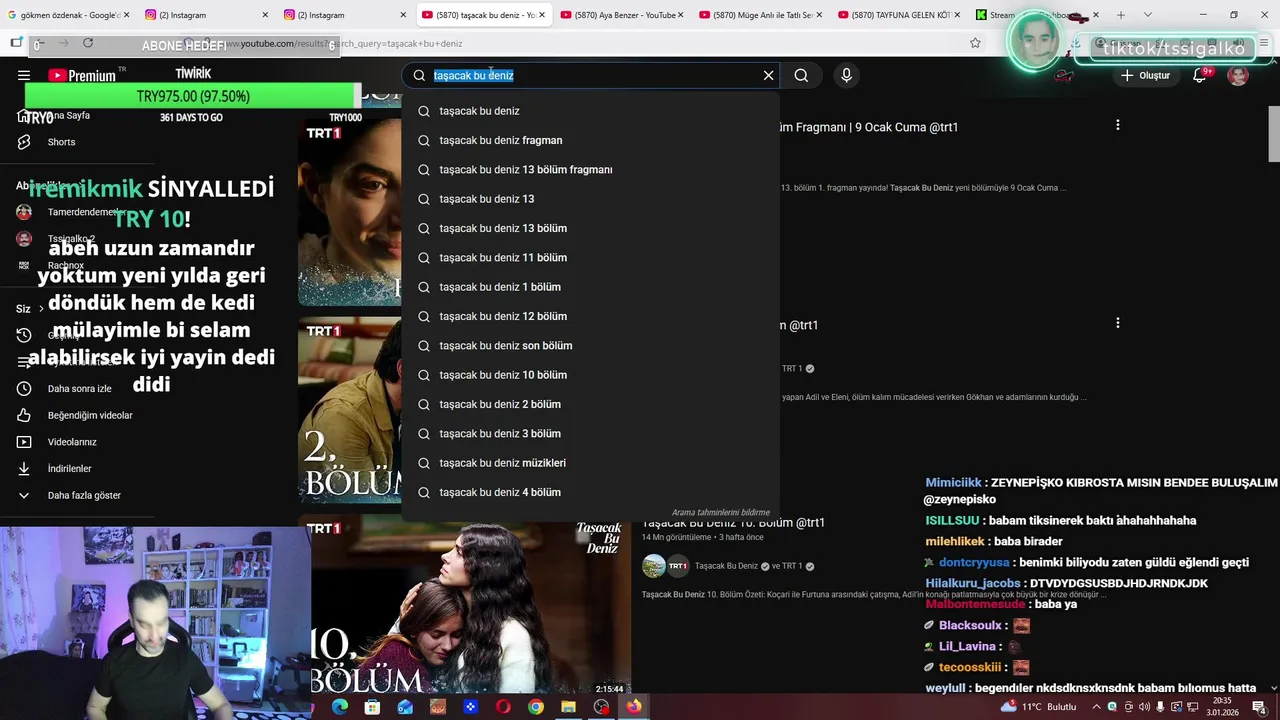The image size is (1280, 720).
Task: Open Taşacak Bu Deniz channel link
Action: click(x=726, y=566)
